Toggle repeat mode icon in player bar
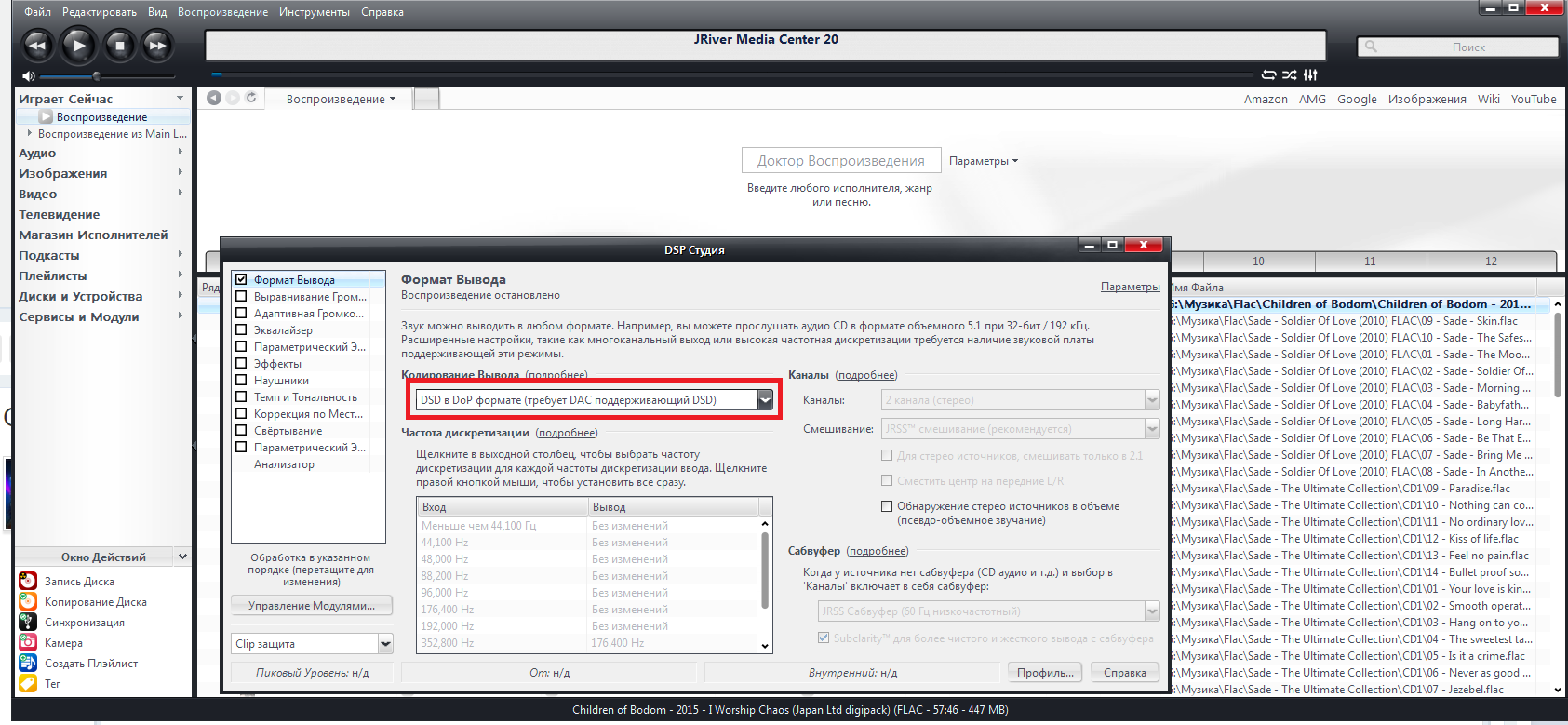1568x725 pixels. click(x=1268, y=74)
